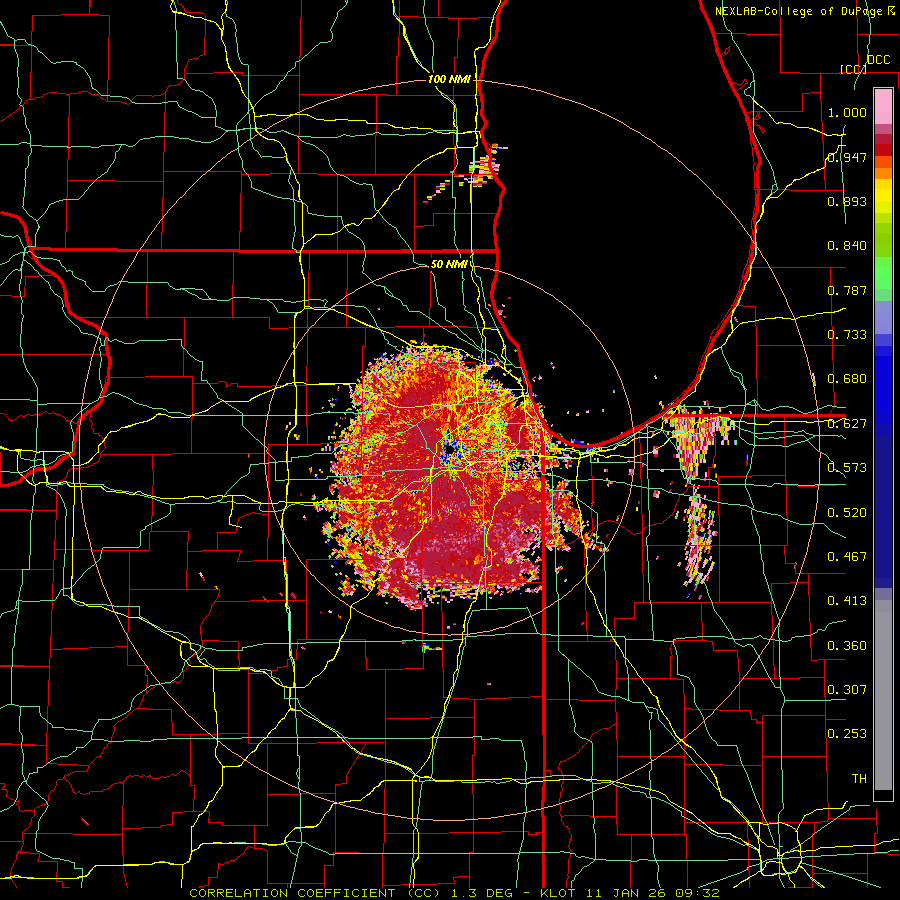This screenshot has height=900, width=900.
Task: Select the 0.893 scale value
Action: pos(847,201)
